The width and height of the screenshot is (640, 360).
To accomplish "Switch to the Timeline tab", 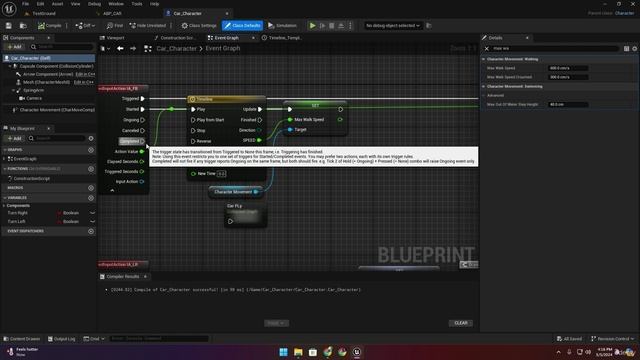I will (x=284, y=38).
